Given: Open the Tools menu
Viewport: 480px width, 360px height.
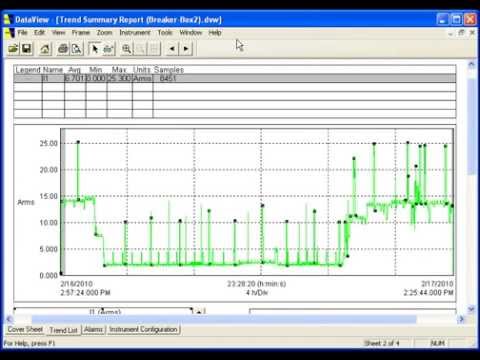Looking at the screenshot, I should click(x=165, y=33).
